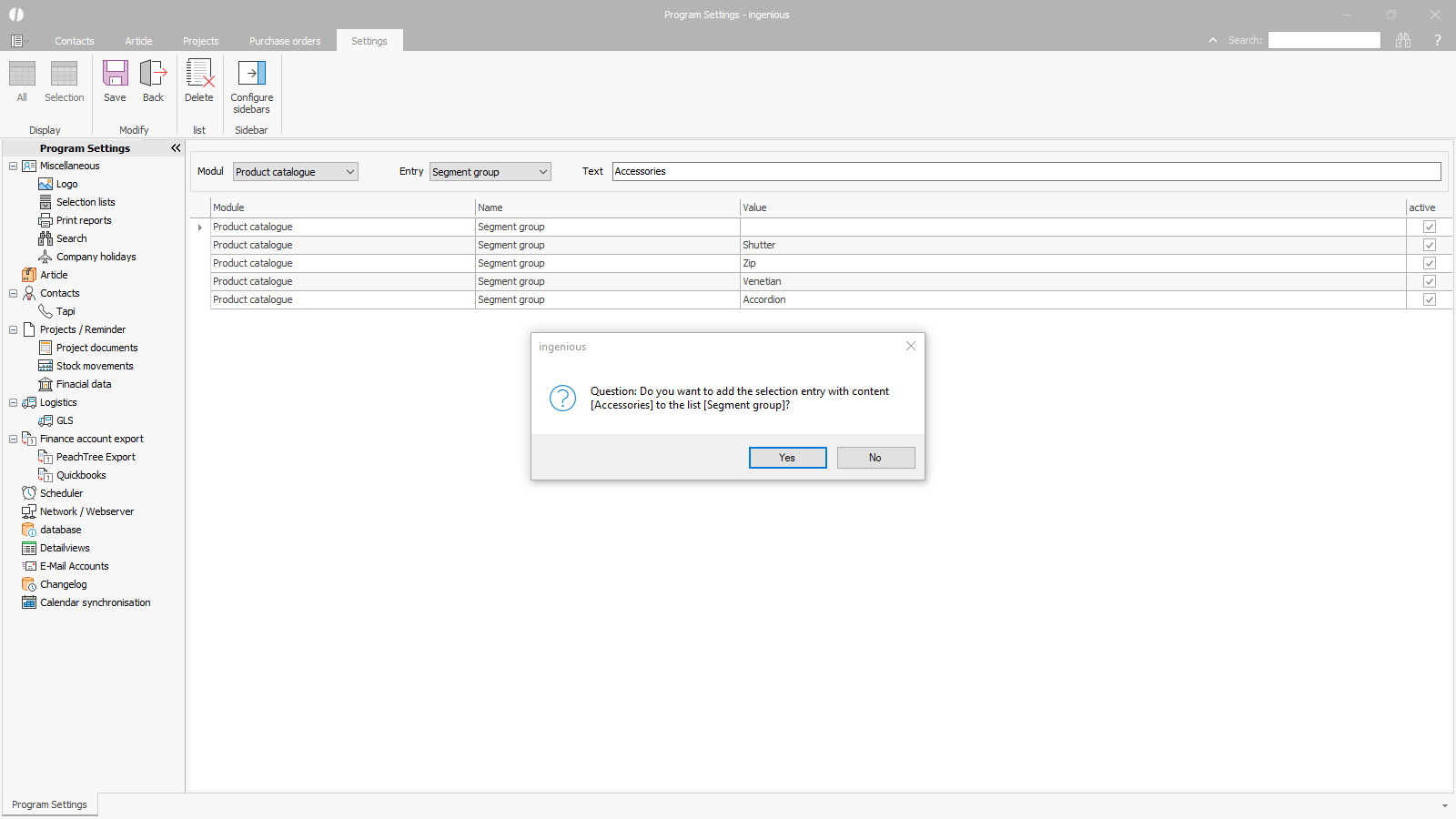Collapse the Program Settings sidebar
1456x819 pixels.
(x=176, y=148)
